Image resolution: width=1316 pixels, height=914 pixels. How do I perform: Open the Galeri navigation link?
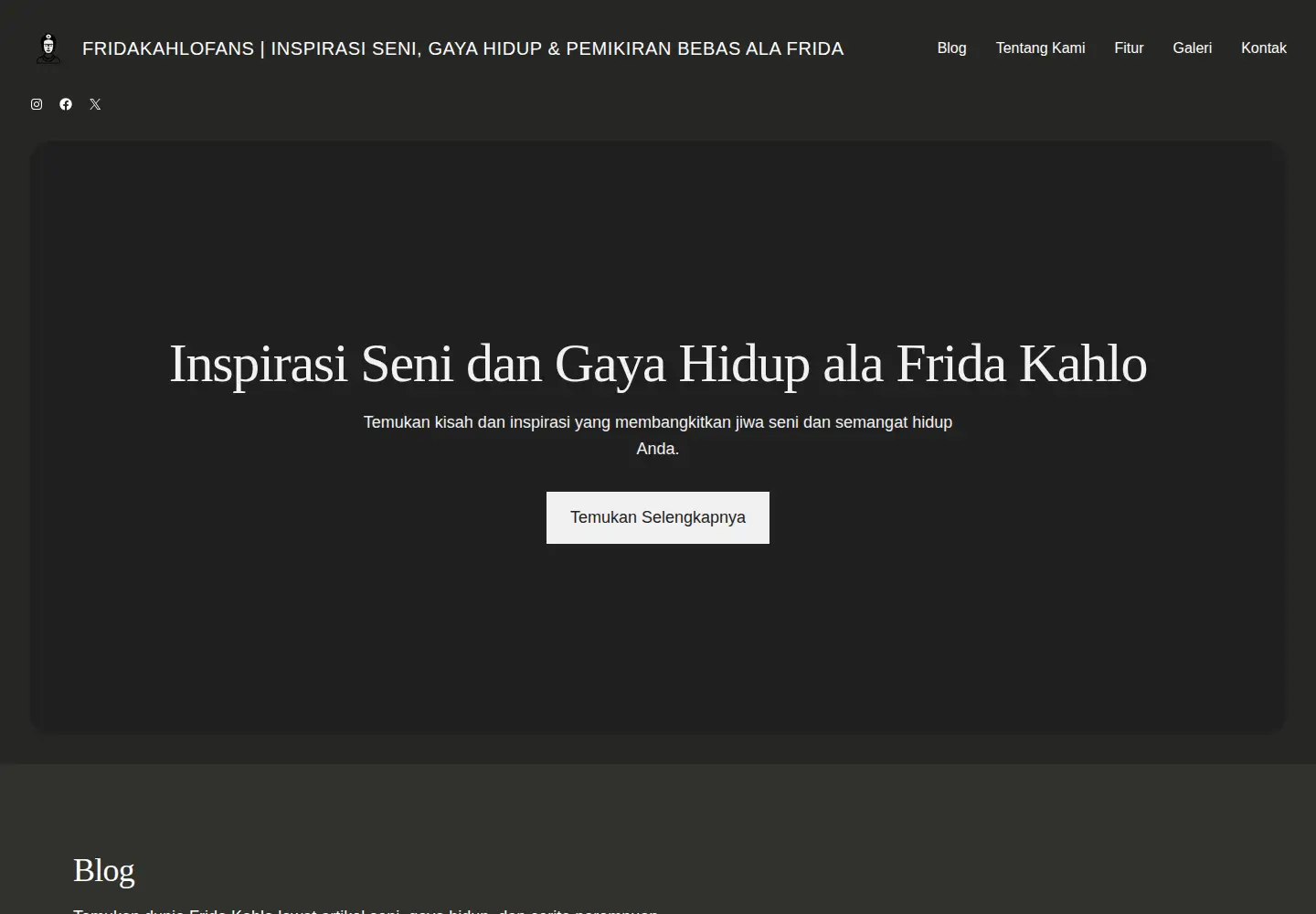(1192, 48)
